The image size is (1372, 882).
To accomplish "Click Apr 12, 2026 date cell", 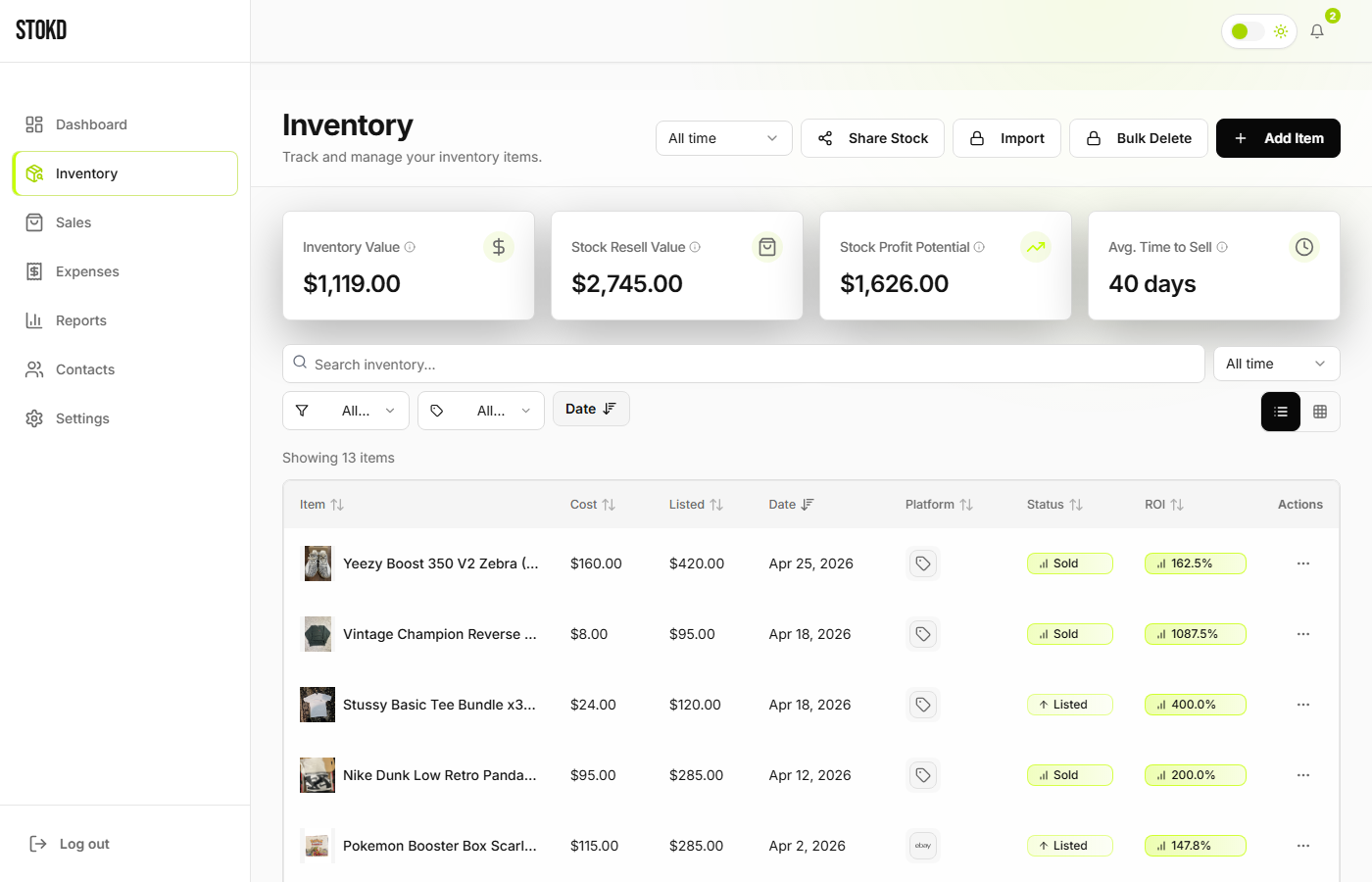I will (x=810, y=775).
